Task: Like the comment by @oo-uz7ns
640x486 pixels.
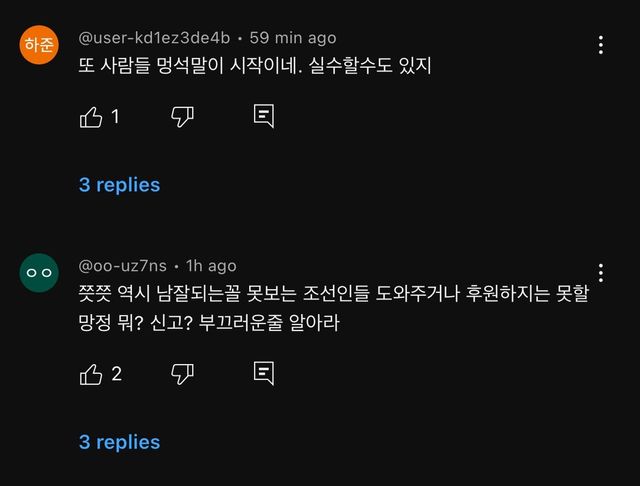Action: tap(91, 374)
